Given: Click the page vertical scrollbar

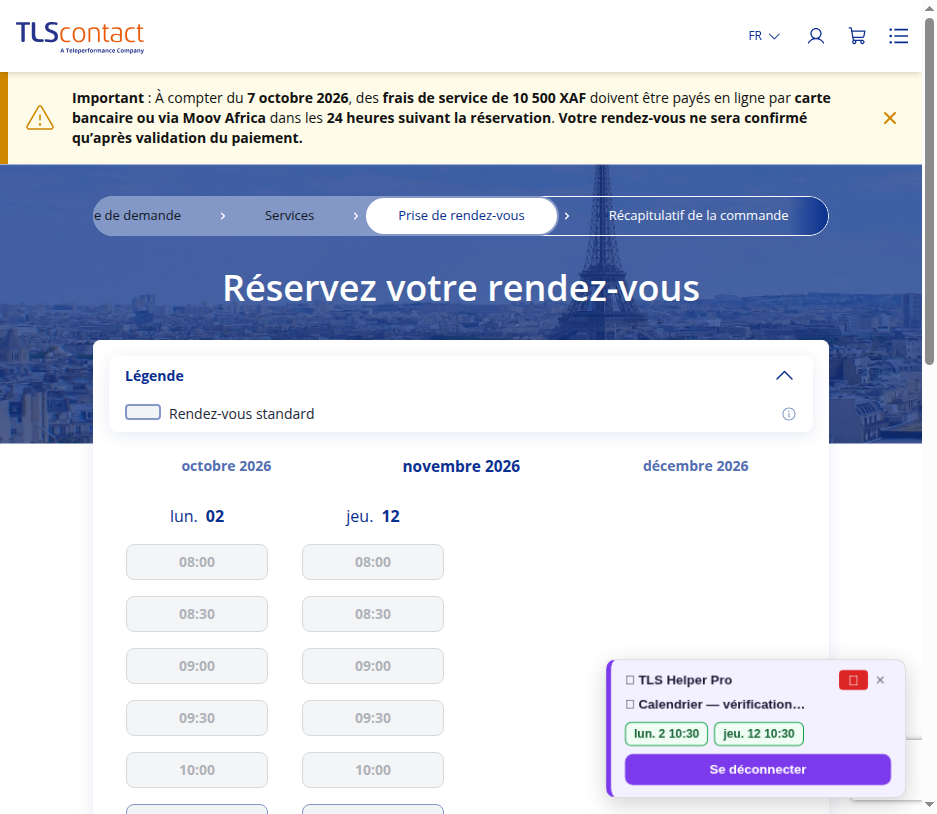Looking at the screenshot, I should point(929,191).
